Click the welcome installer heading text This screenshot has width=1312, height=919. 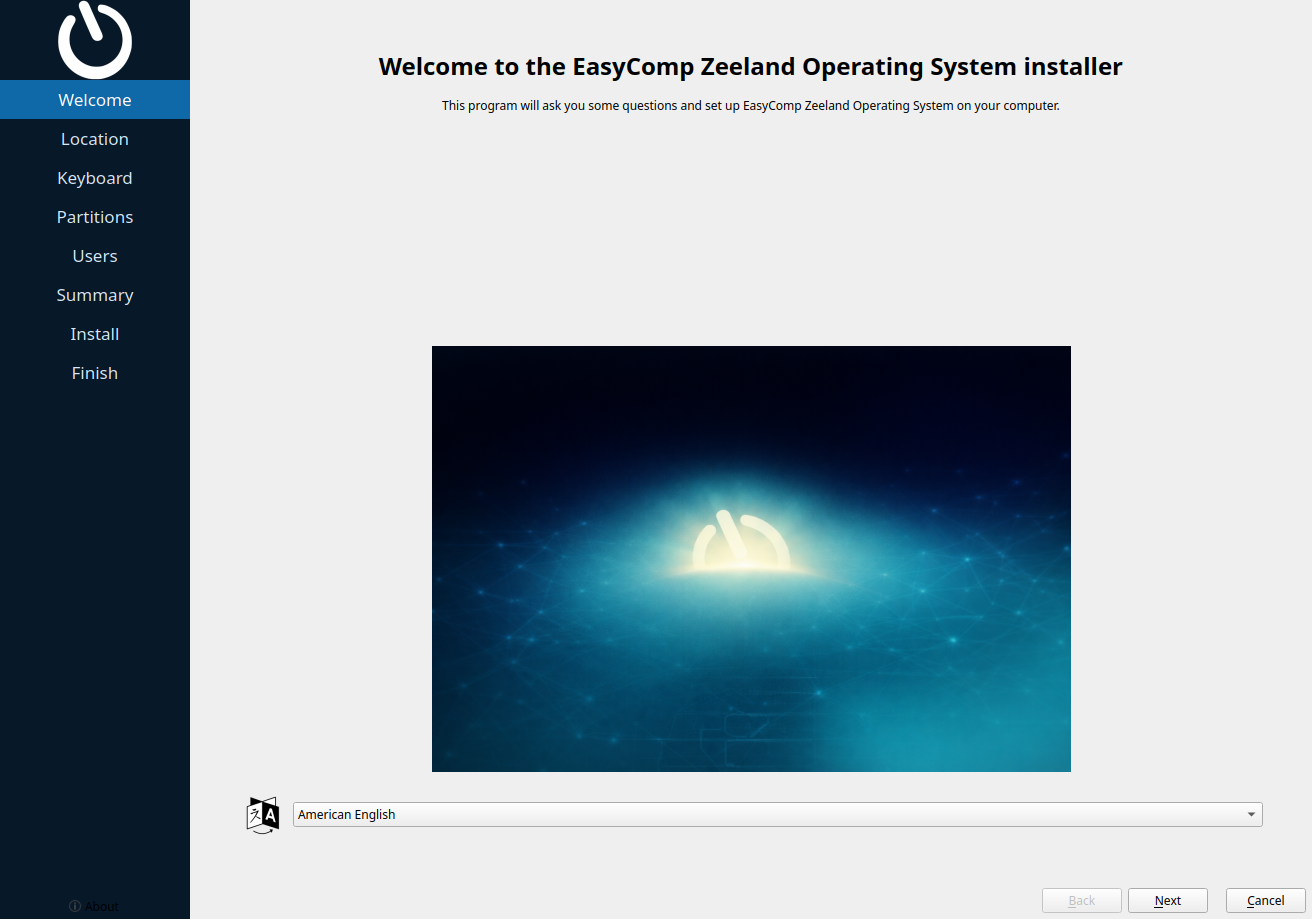tap(751, 67)
